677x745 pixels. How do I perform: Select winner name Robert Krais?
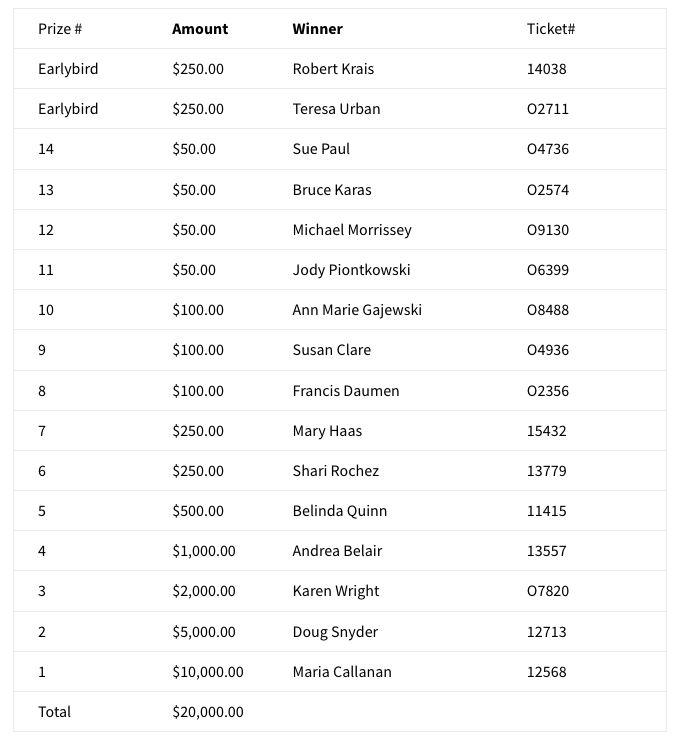coord(333,69)
